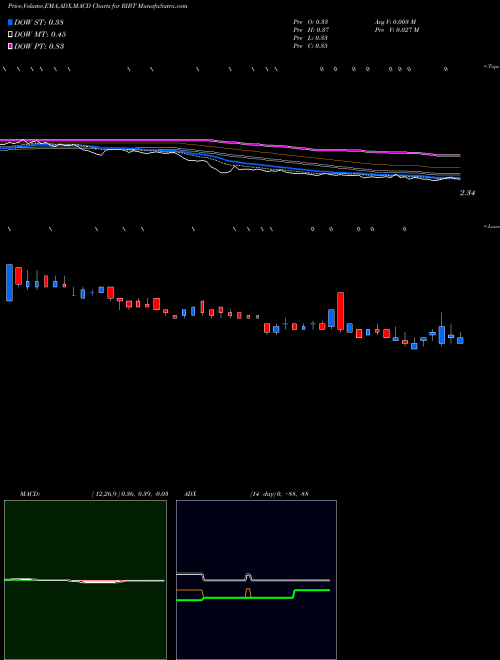
Task: Click the '<Lows' marker label
Action: tap(492, 226)
